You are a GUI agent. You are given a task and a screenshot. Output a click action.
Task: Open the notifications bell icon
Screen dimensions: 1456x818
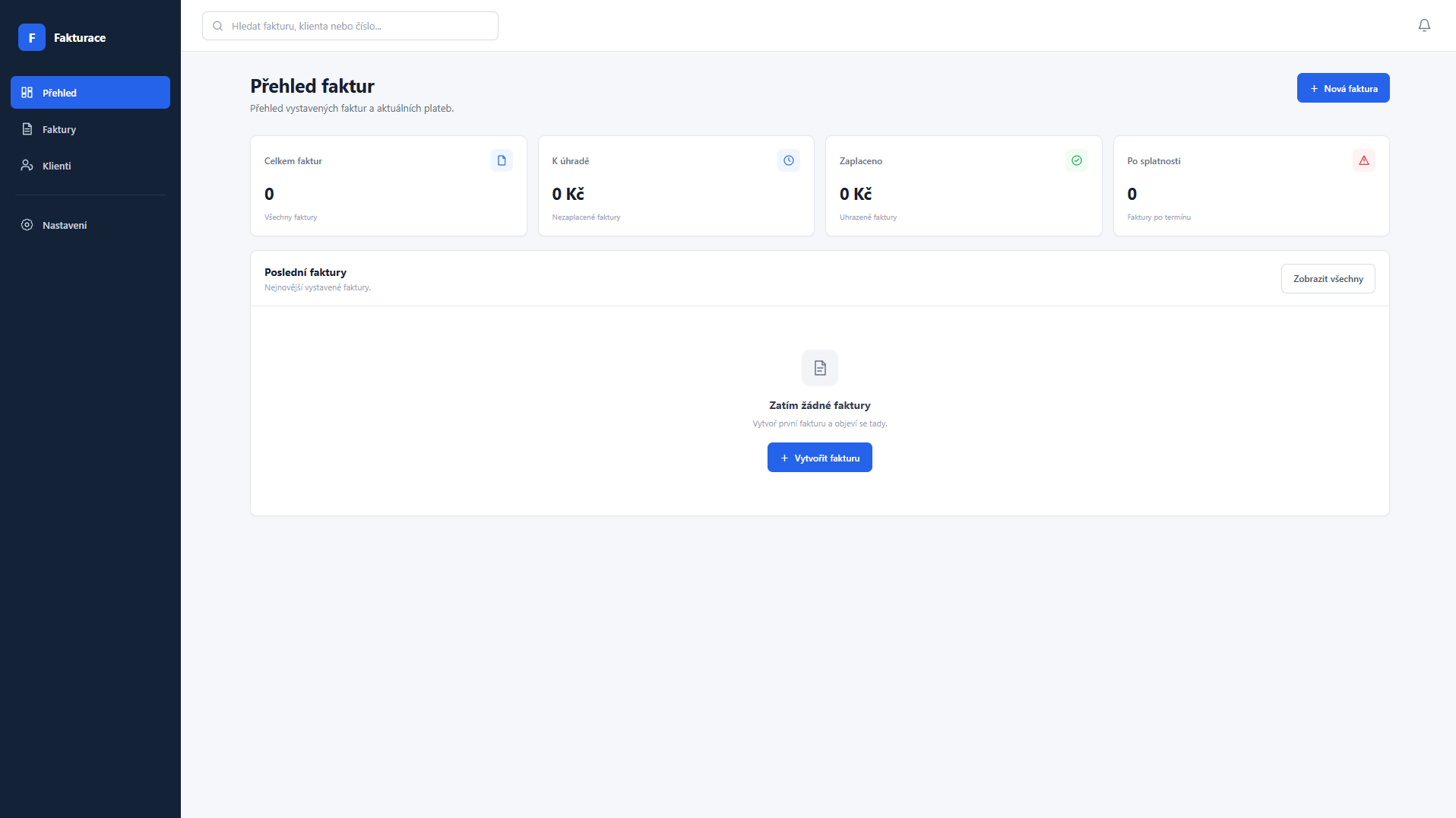point(1424,26)
